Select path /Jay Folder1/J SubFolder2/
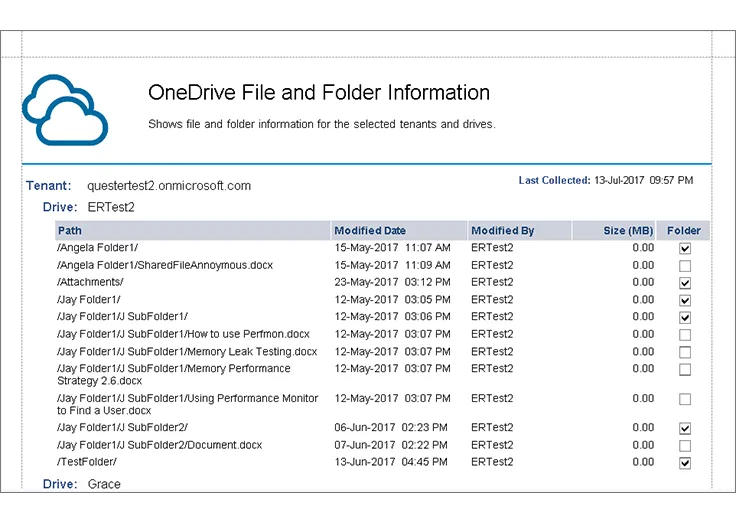Viewport: 736px width, 523px height. click(x=122, y=427)
